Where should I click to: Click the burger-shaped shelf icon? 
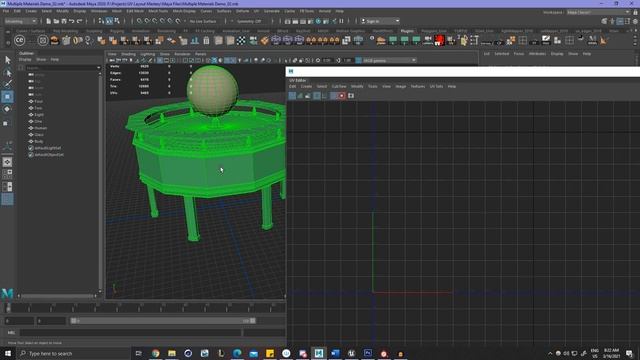54,40
